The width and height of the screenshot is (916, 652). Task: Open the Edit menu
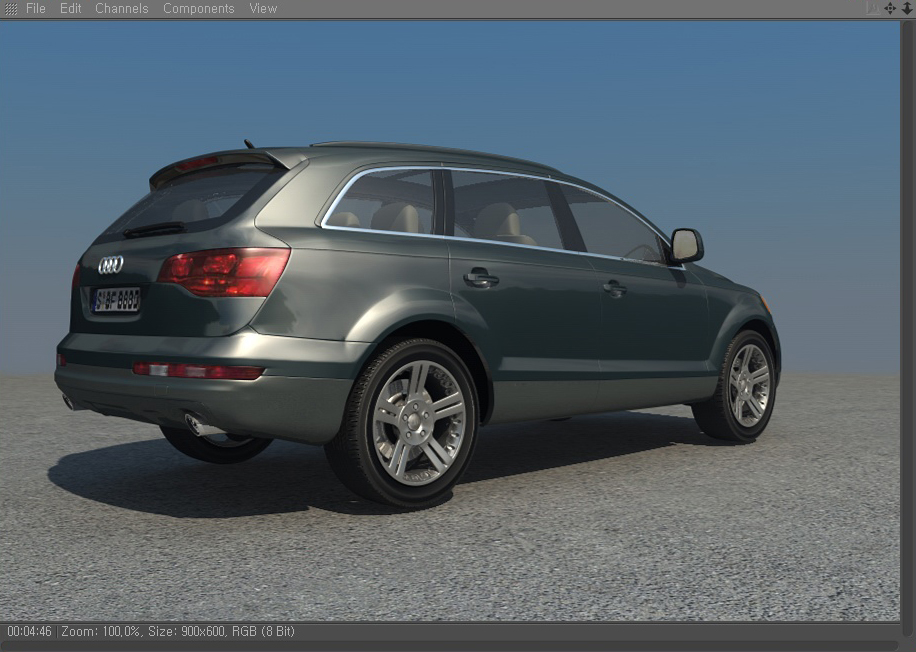tap(71, 9)
